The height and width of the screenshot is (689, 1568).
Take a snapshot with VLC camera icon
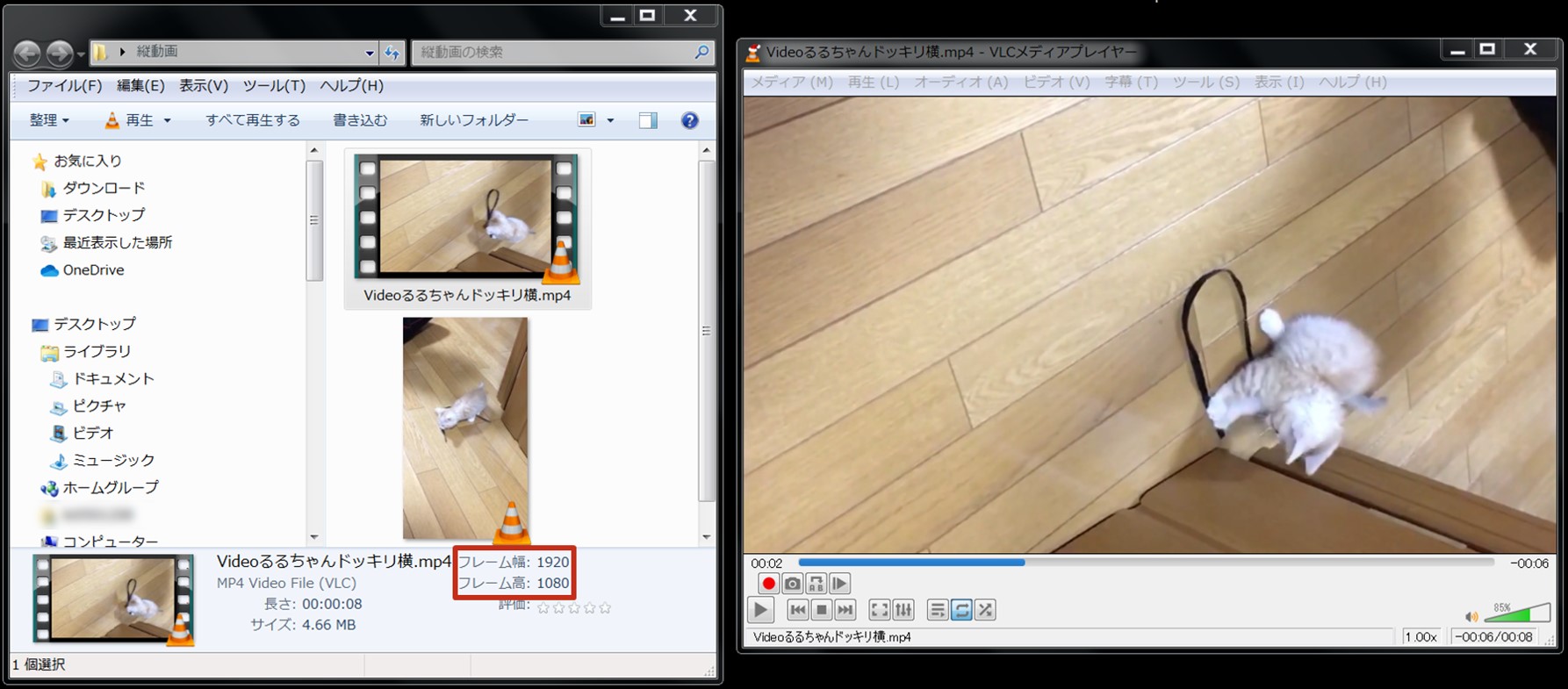[x=792, y=584]
